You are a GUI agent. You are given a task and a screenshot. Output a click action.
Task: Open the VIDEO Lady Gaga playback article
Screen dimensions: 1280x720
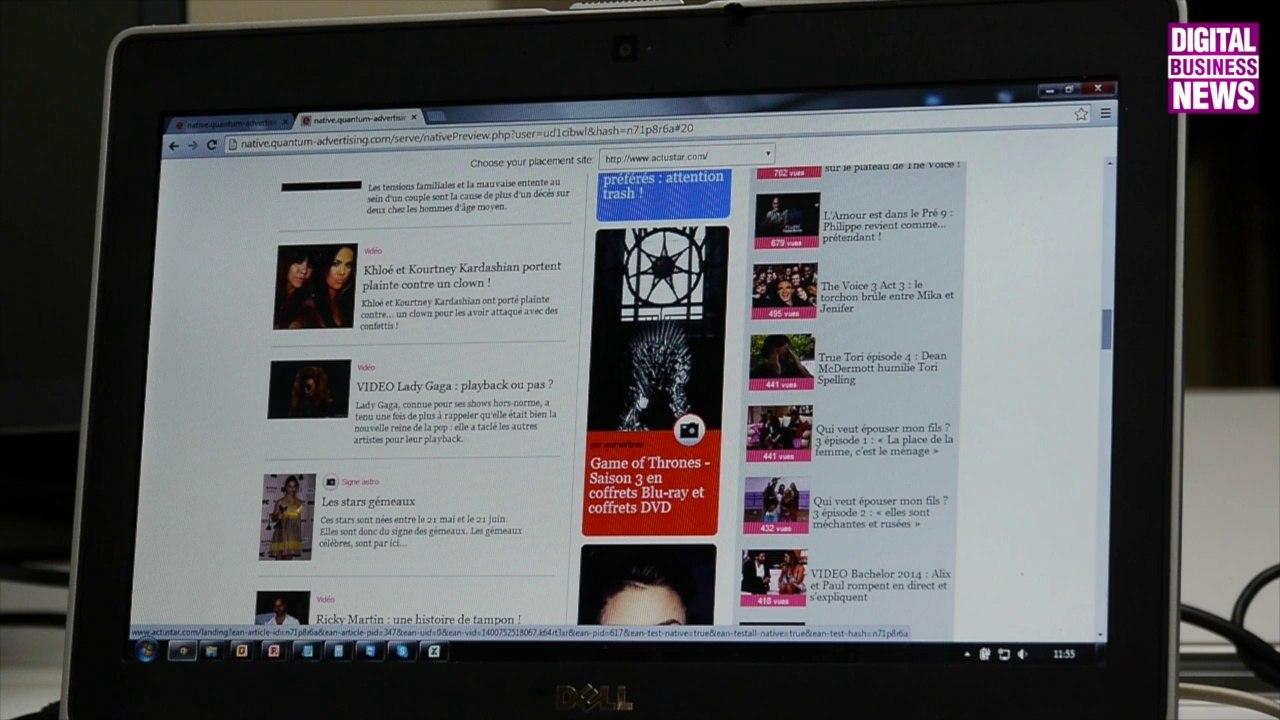point(455,385)
